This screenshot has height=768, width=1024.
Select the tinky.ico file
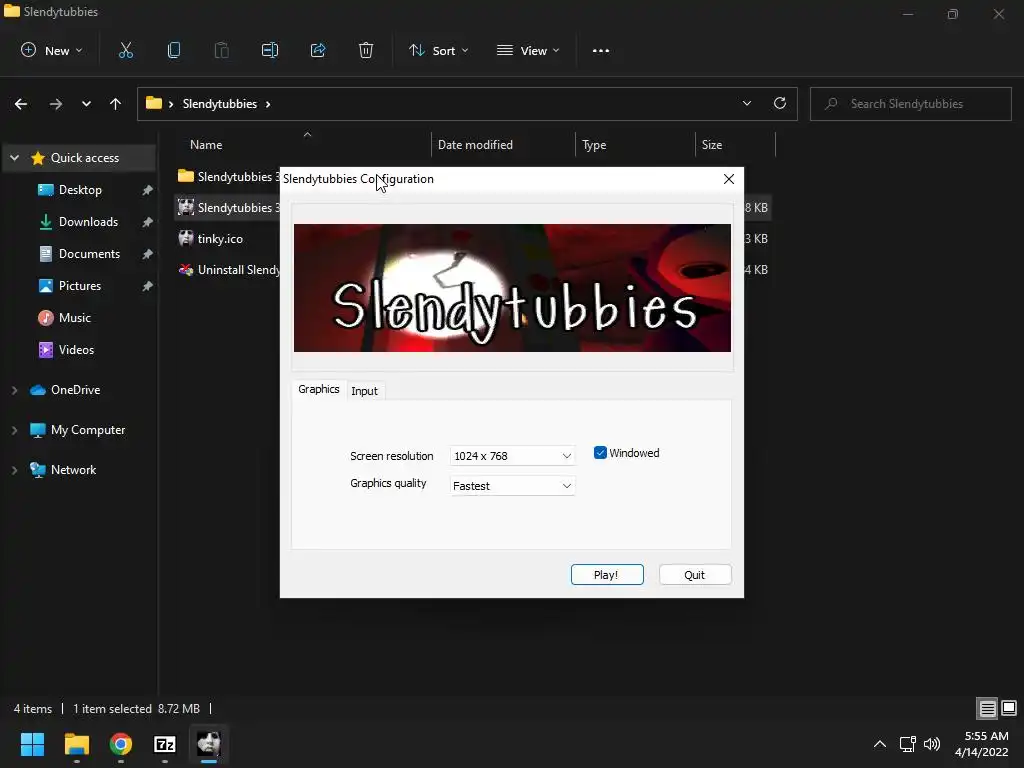[x=220, y=238]
